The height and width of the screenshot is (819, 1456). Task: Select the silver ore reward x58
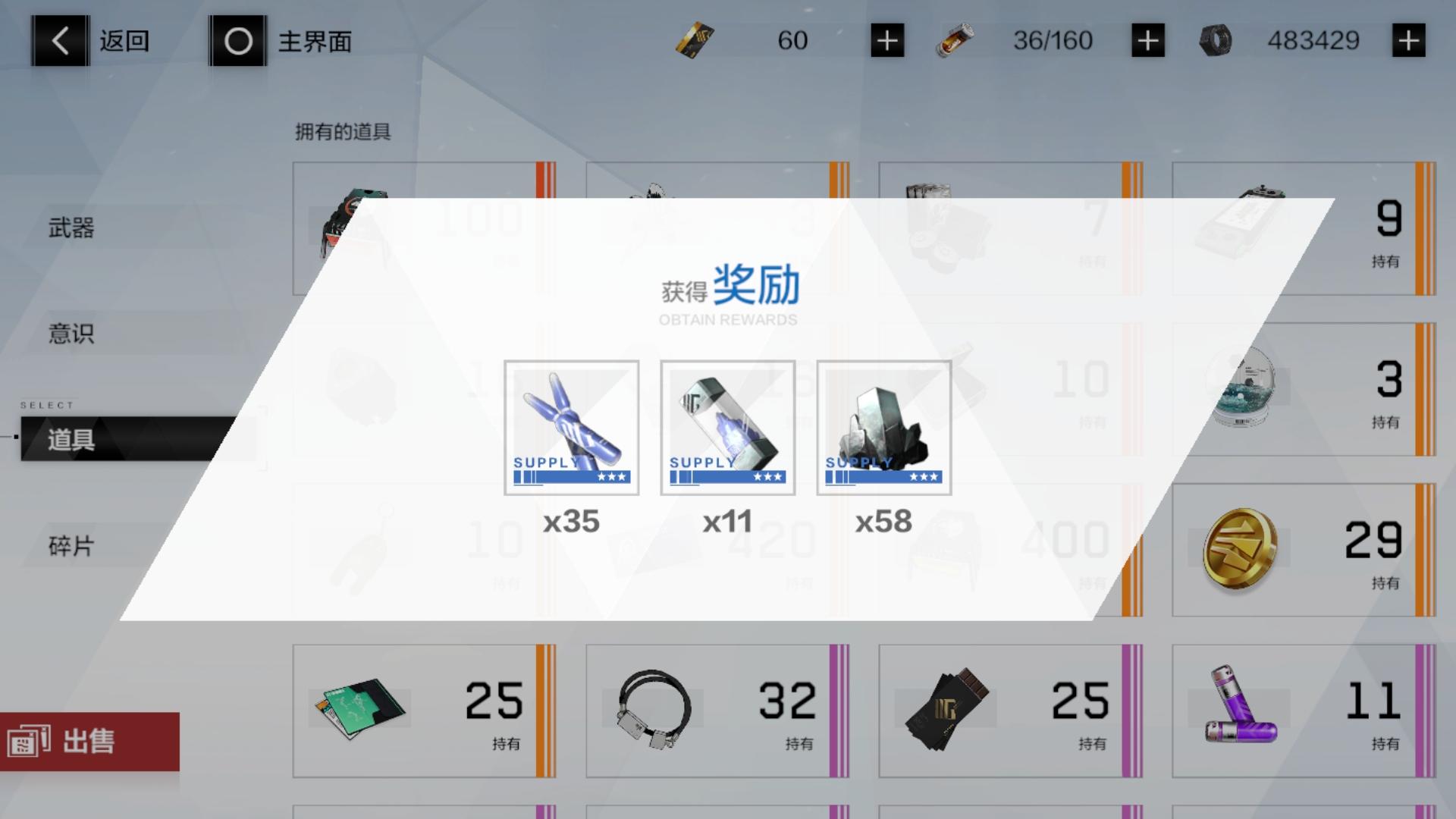[x=884, y=428]
